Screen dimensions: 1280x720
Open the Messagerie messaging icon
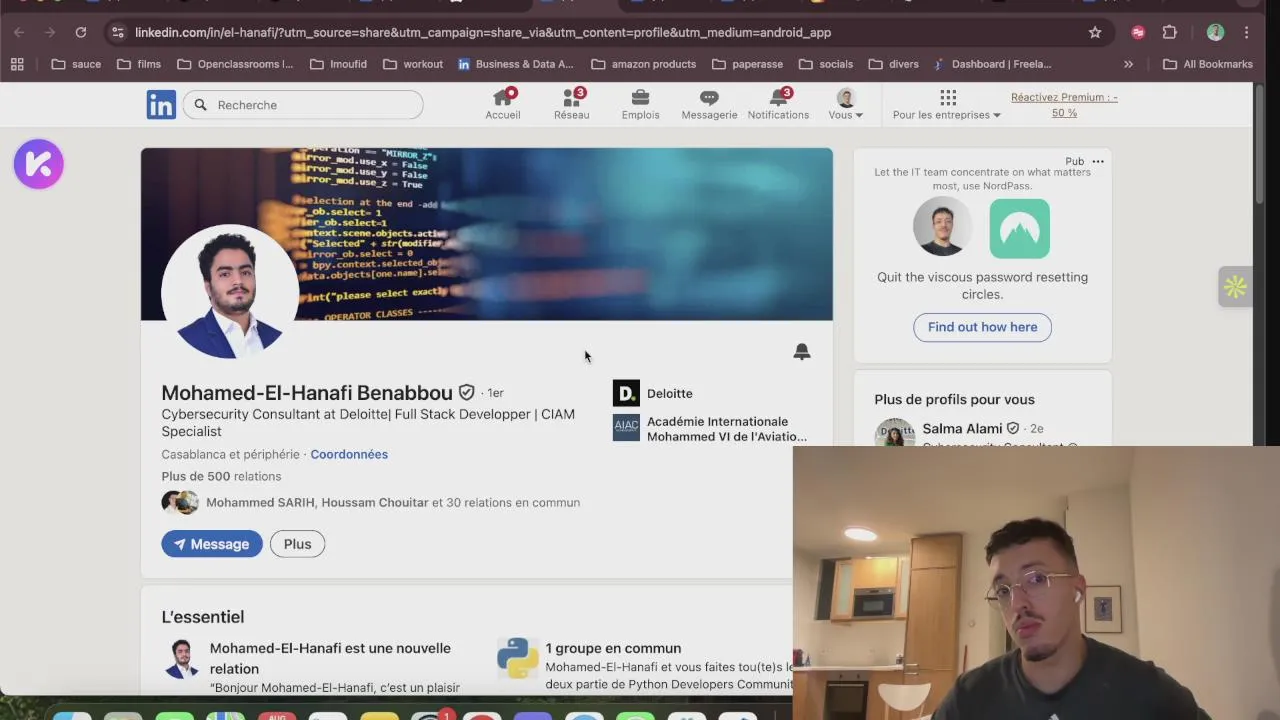tap(709, 104)
